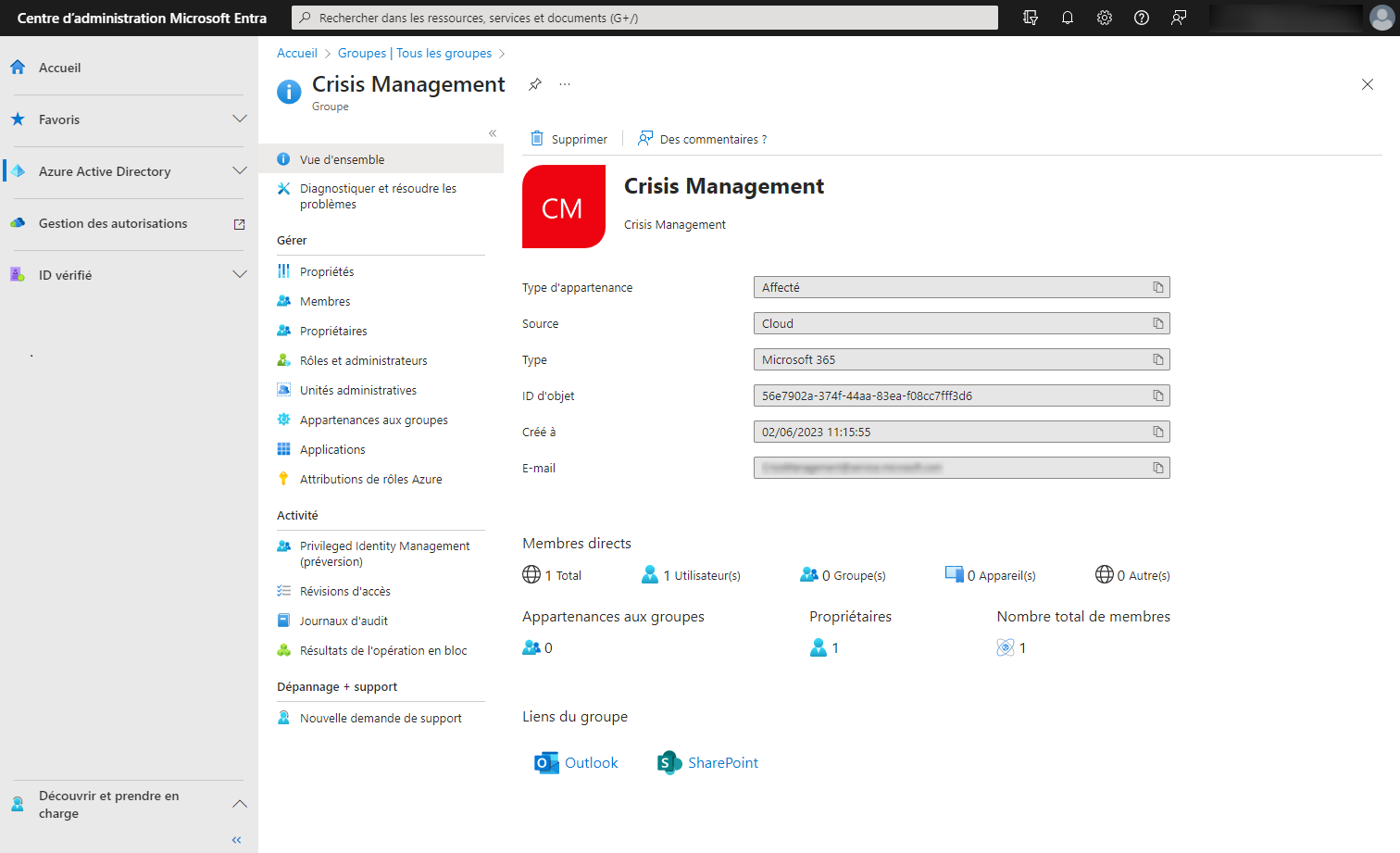
Task: Click Des commentaires ? button
Action: (702, 139)
